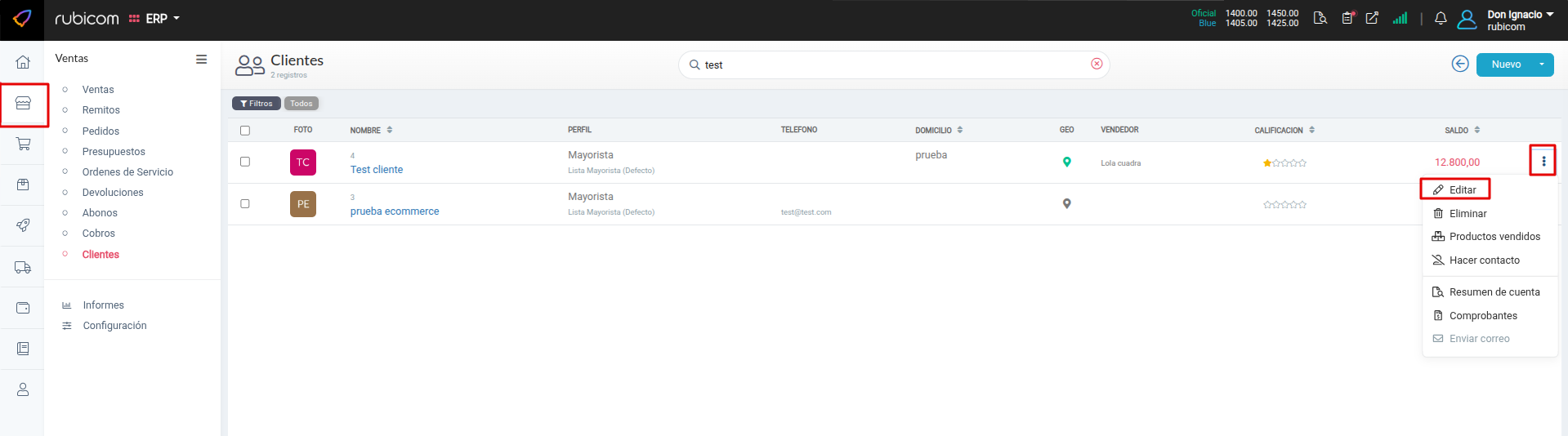Click the green geo pin for Test cliente
The image size is (1568, 436).
pos(1066,162)
